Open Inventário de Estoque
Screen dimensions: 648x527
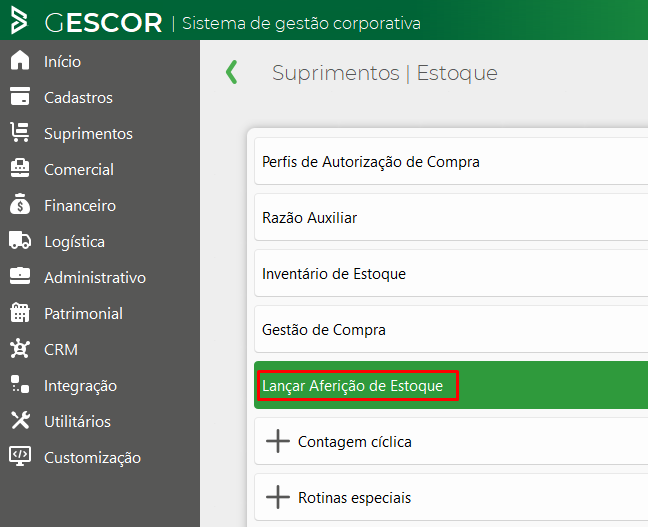(333, 273)
